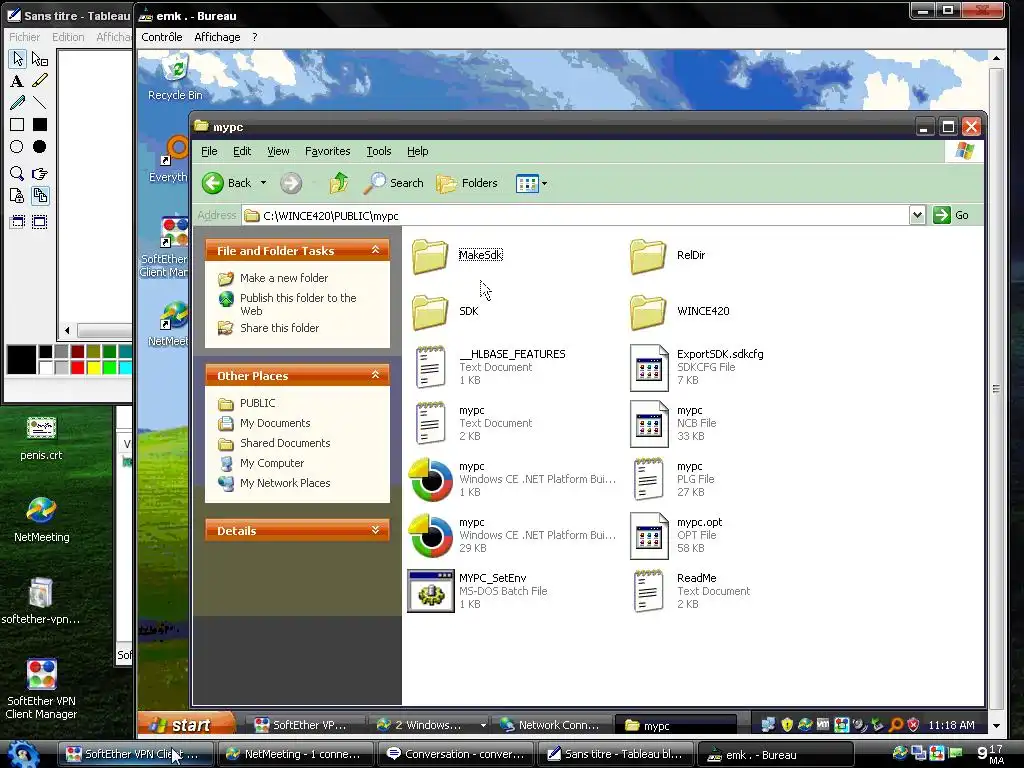The width and height of the screenshot is (1024, 768).
Task: Click the Make a new folder link
Action: pyautogui.click(x=283, y=278)
